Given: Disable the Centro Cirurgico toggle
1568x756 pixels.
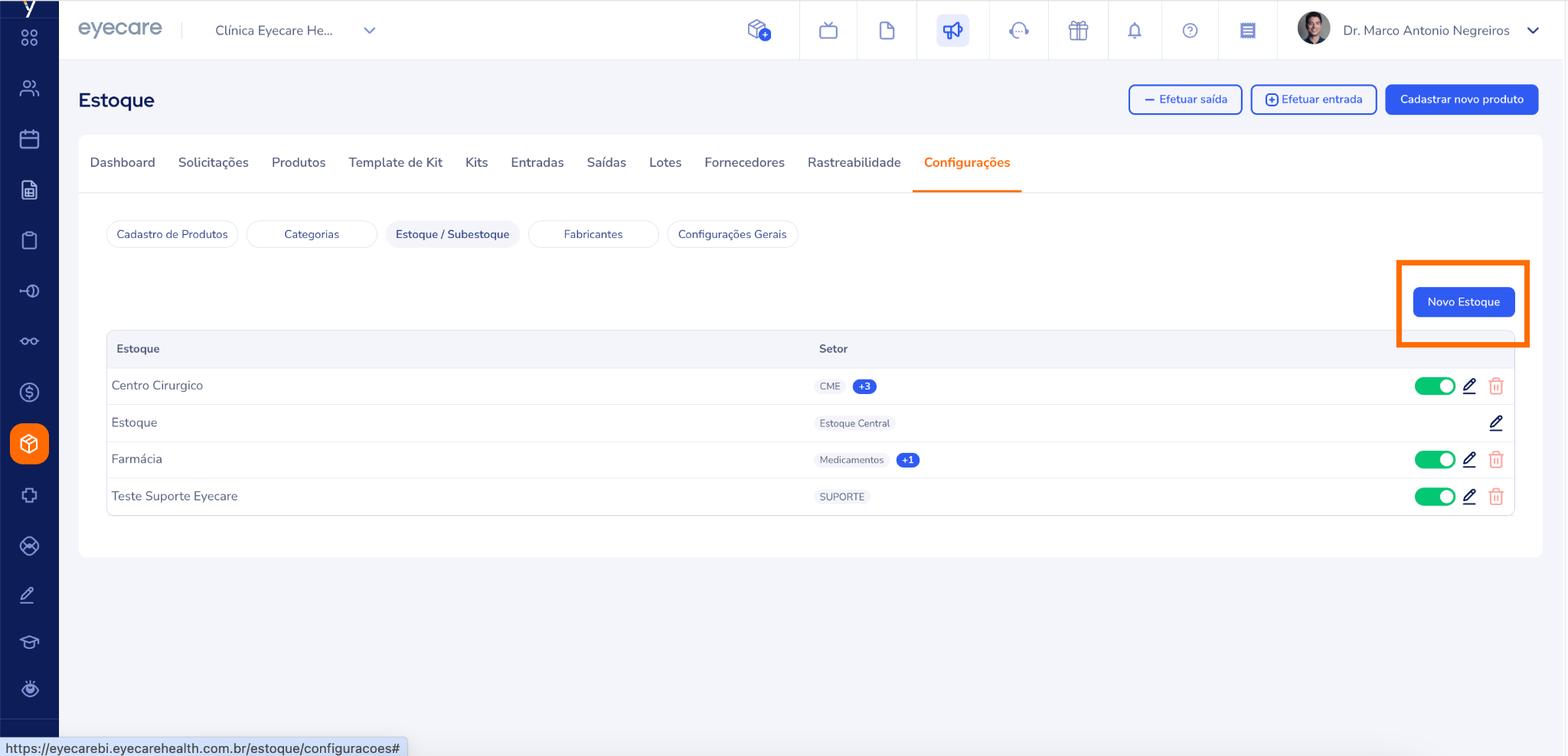Looking at the screenshot, I should click(x=1434, y=386).
